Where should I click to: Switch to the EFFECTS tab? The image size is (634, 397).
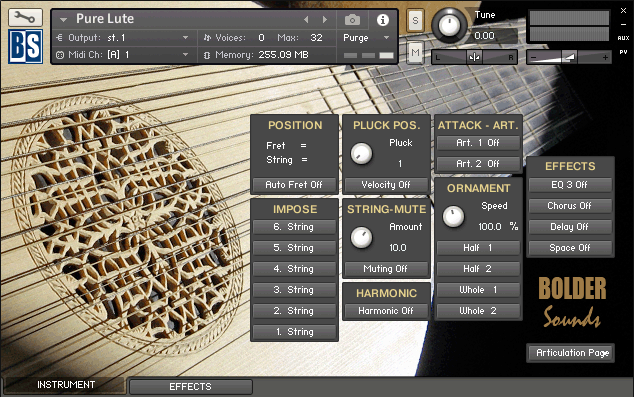190,387
